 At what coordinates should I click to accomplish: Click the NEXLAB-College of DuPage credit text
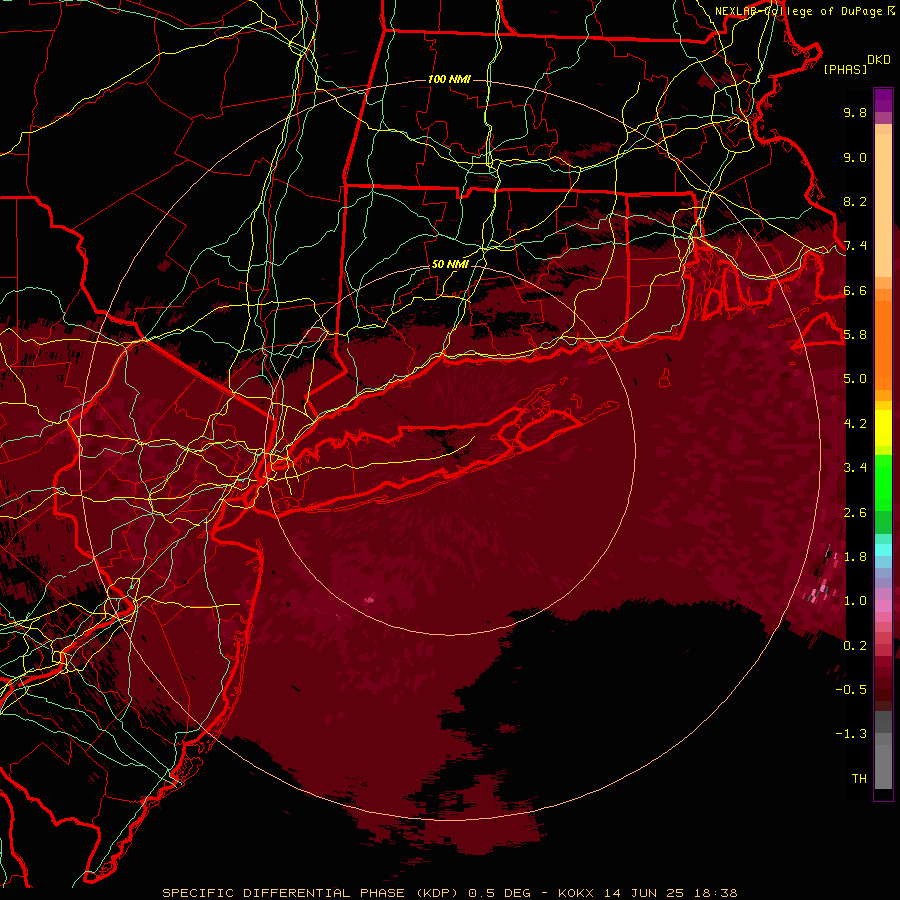point(799,11)
